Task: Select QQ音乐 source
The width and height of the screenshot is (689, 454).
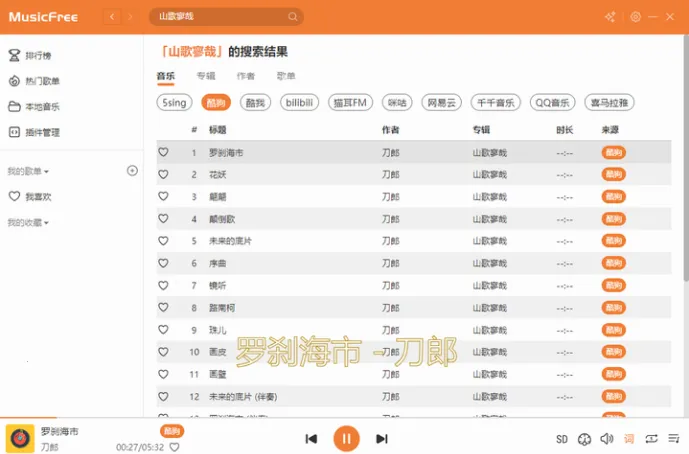Action: point(552,102)
